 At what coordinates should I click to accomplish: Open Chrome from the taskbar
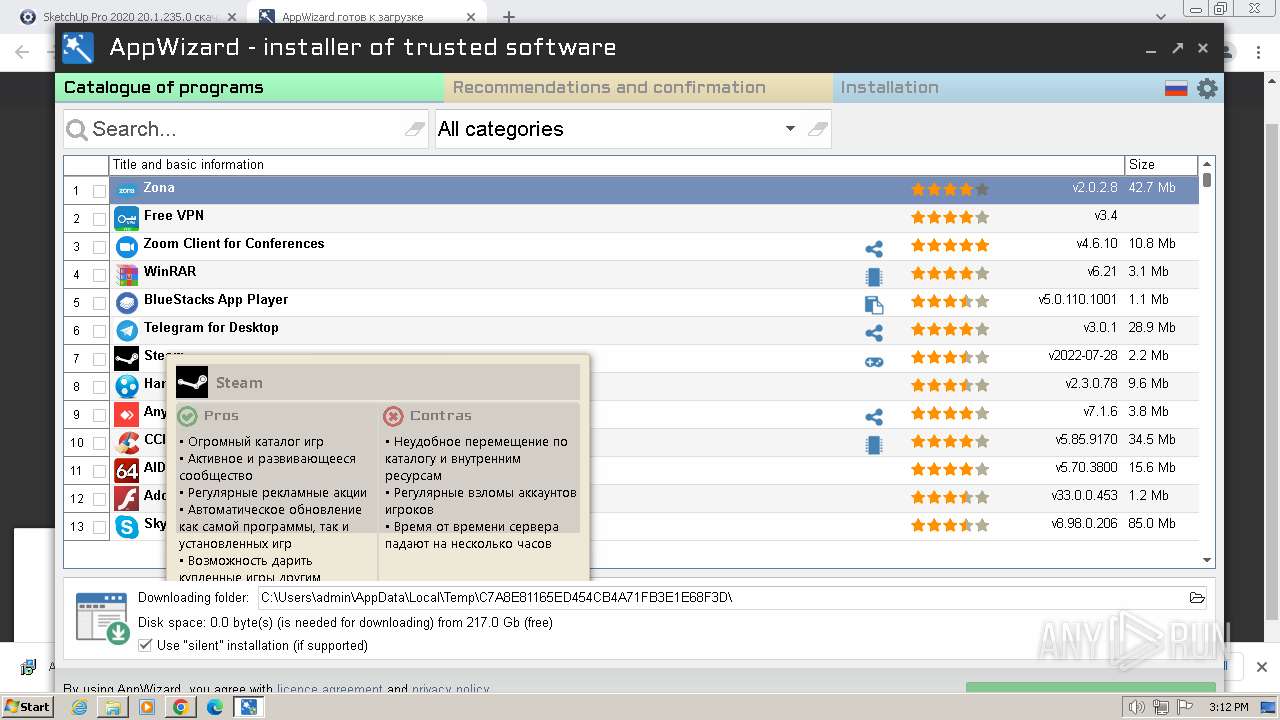(180, 707)
